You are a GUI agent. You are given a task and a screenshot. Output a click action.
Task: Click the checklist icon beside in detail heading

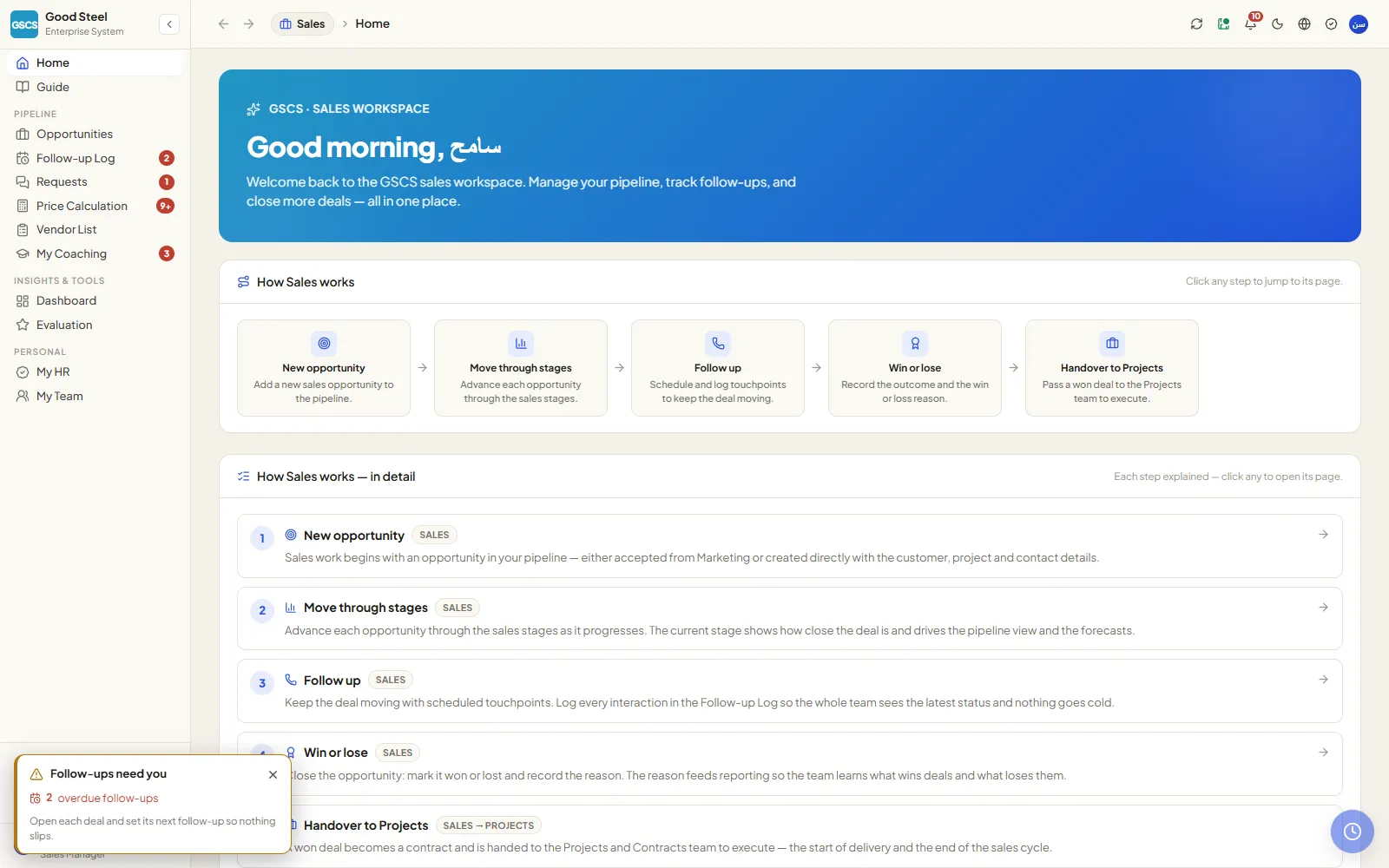click(244, 477)
